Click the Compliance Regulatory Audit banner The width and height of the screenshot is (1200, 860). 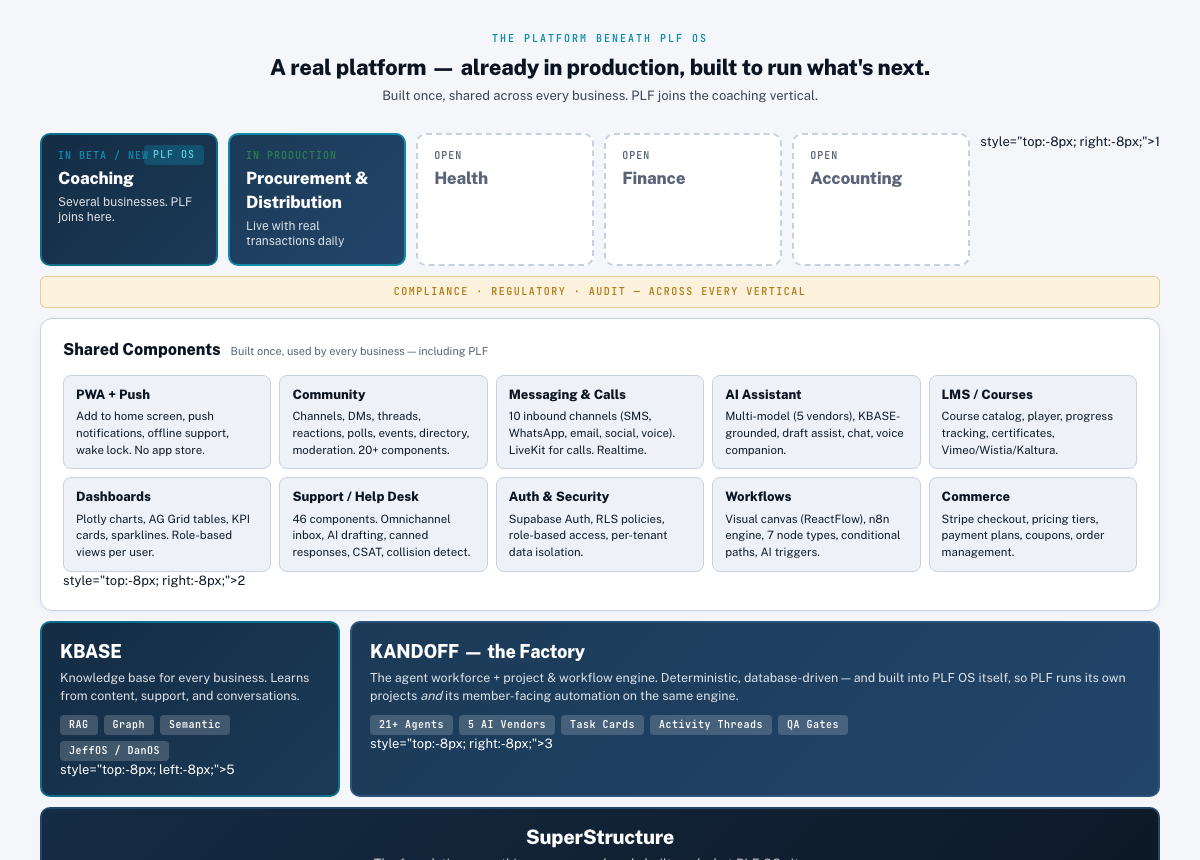[600, 292]
